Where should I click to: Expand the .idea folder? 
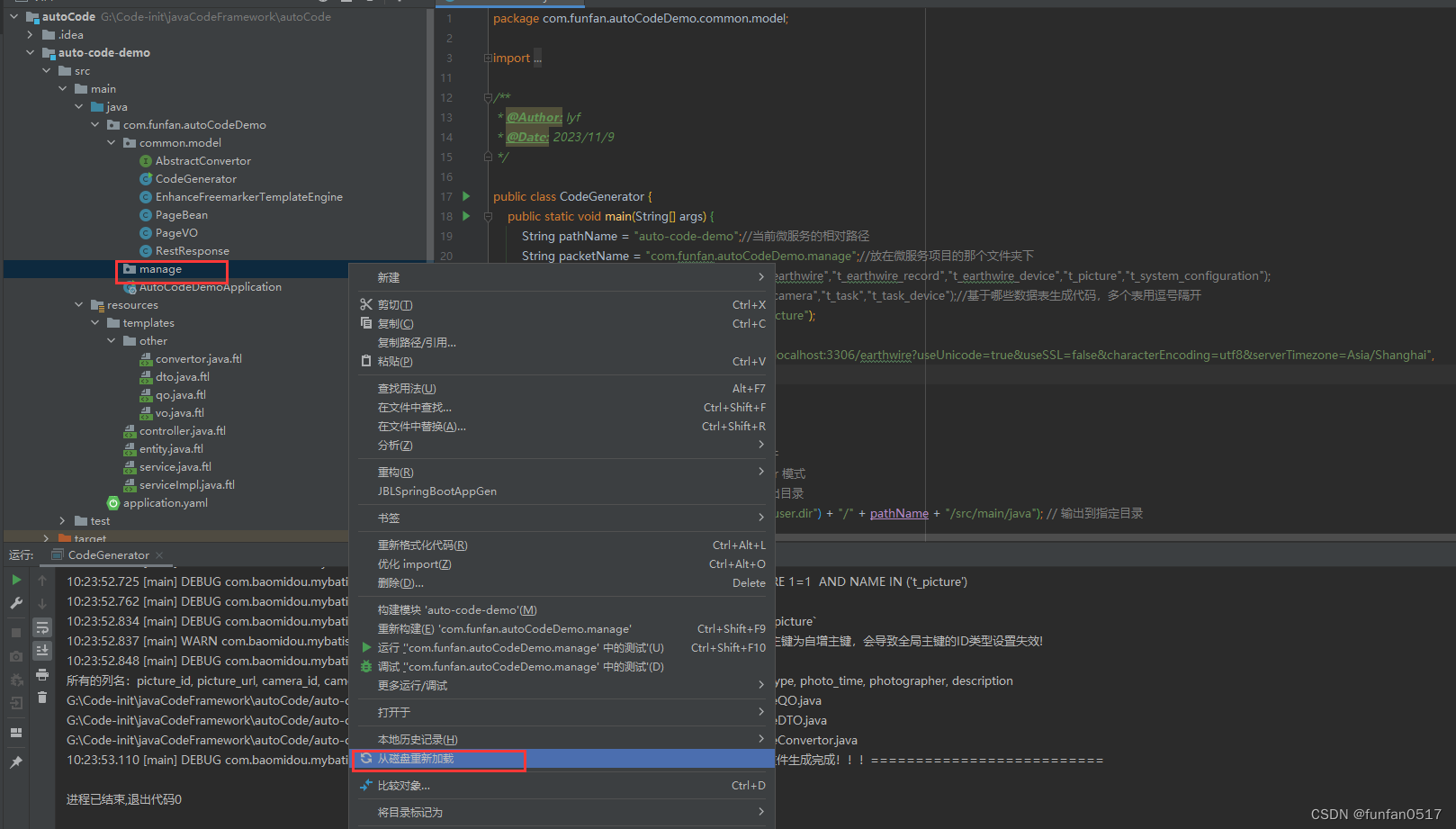(31, 35)
